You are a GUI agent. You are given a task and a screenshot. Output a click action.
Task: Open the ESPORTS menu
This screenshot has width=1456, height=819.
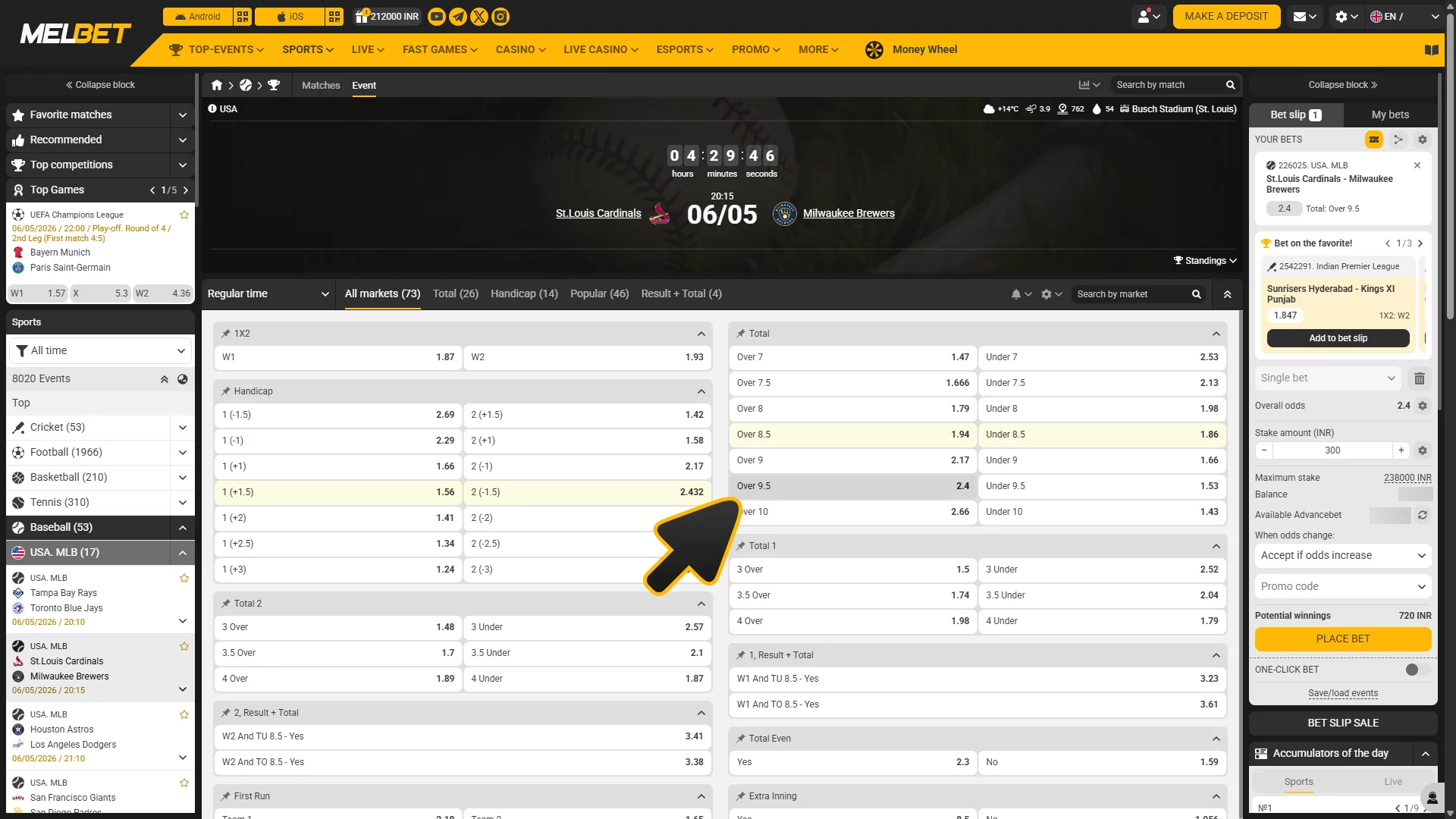(x=685, y=50)
